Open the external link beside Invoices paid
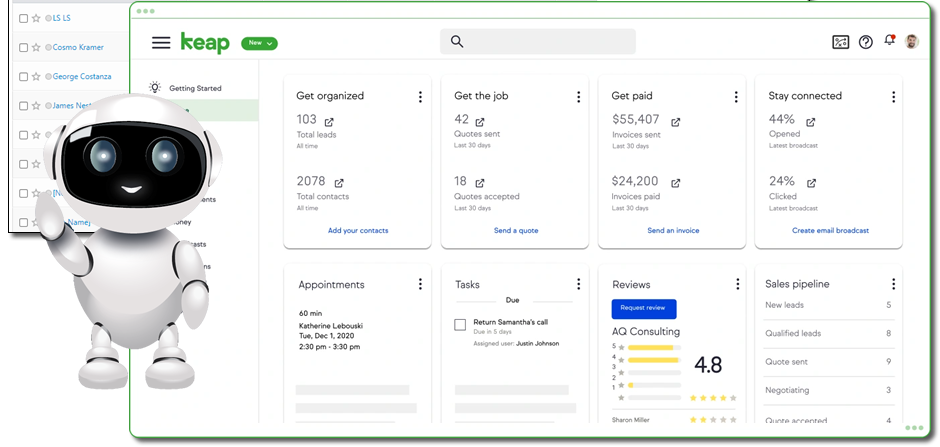The image size is (940, 447). [x=675, y=183]
